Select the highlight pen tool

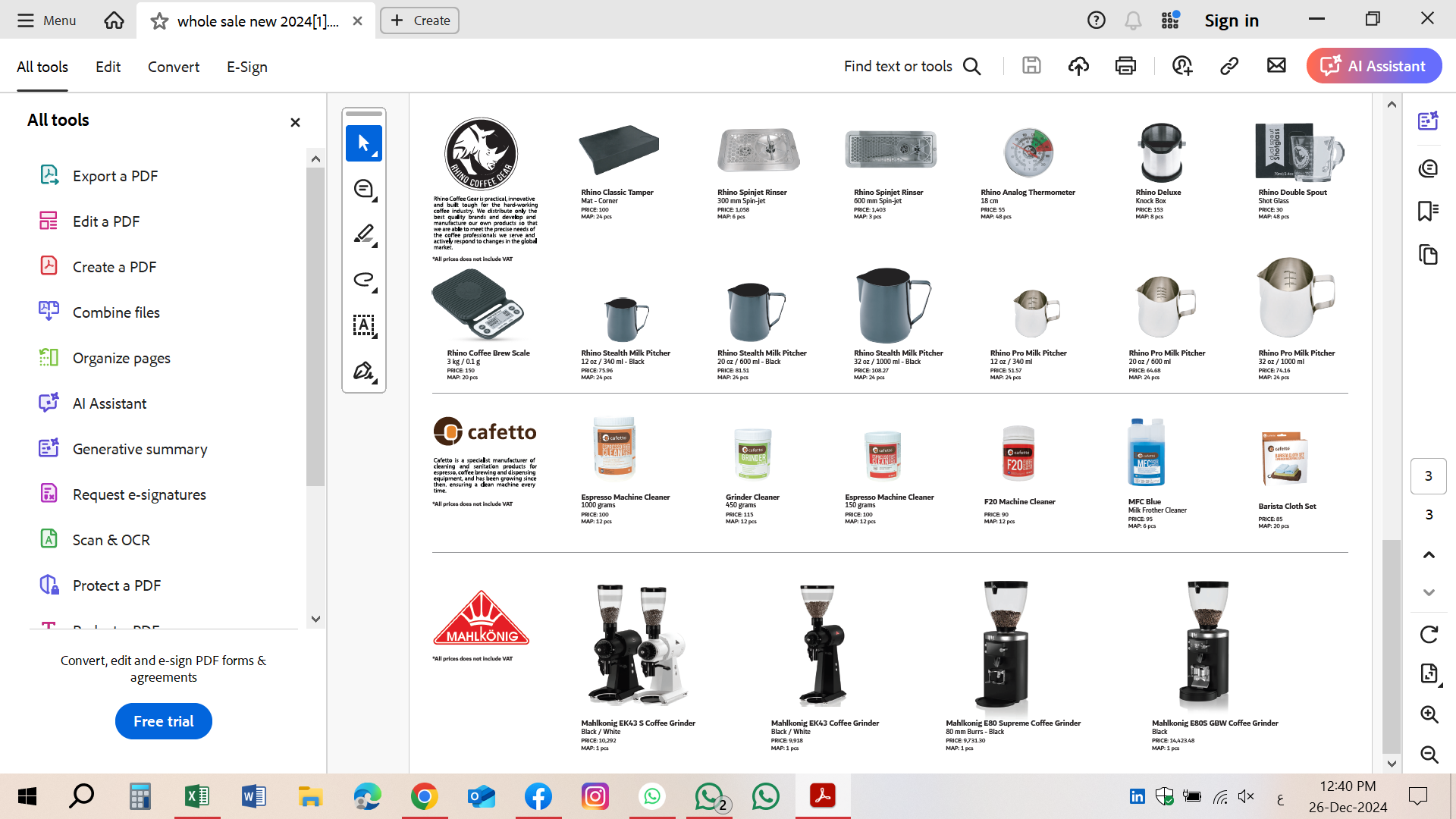tap(364, 234)
